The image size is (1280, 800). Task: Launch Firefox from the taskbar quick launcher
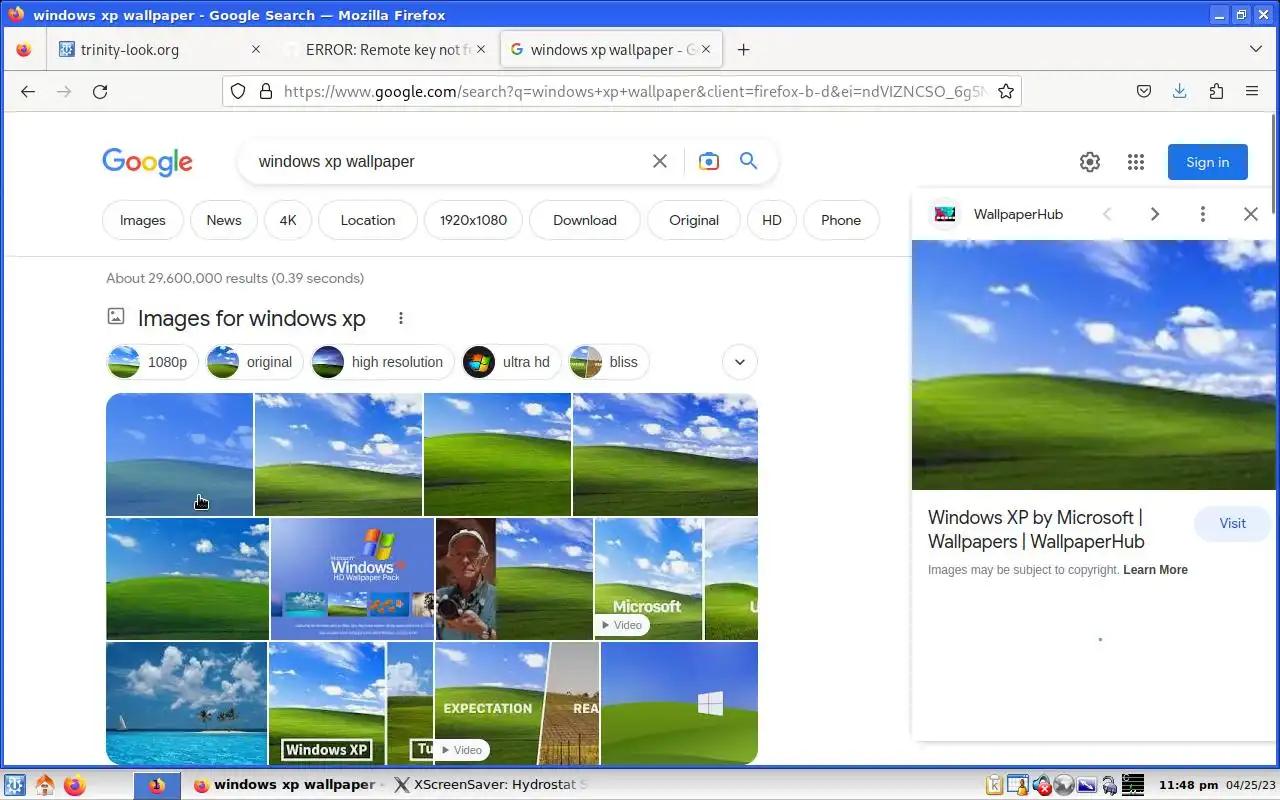click(x=75, y=785)
